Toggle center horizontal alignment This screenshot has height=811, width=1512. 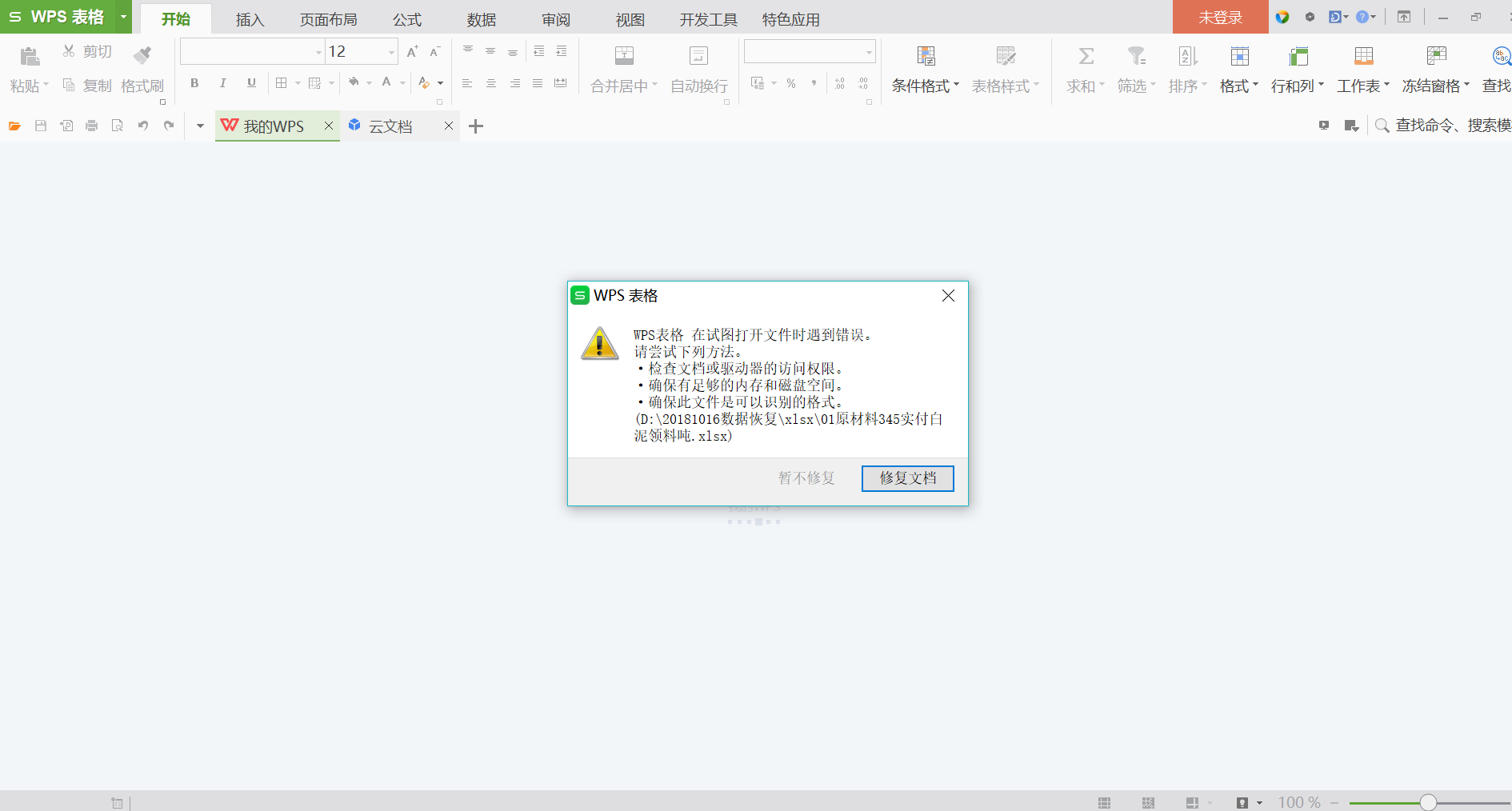(x=491, y=83)
